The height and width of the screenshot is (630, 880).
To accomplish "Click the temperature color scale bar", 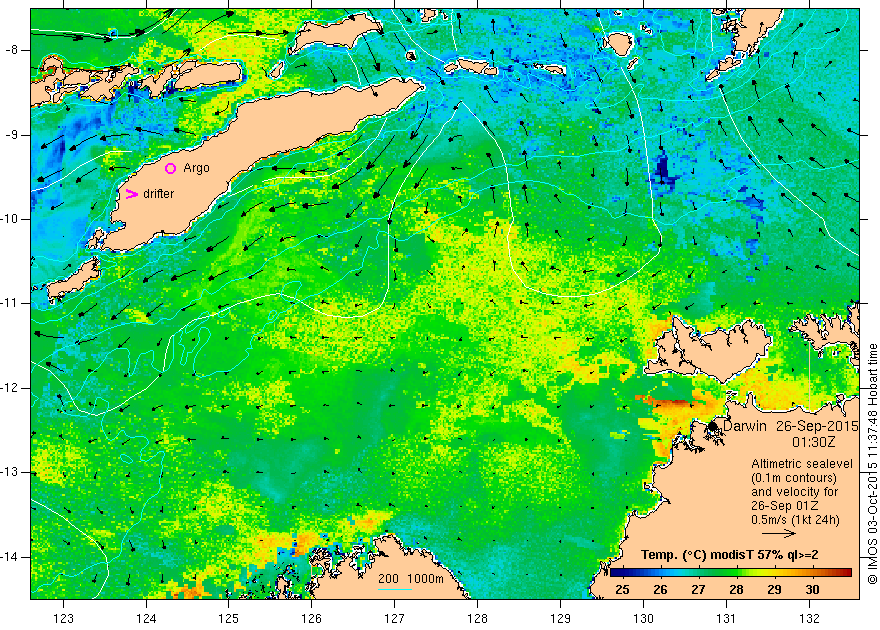I will [730, 573].
